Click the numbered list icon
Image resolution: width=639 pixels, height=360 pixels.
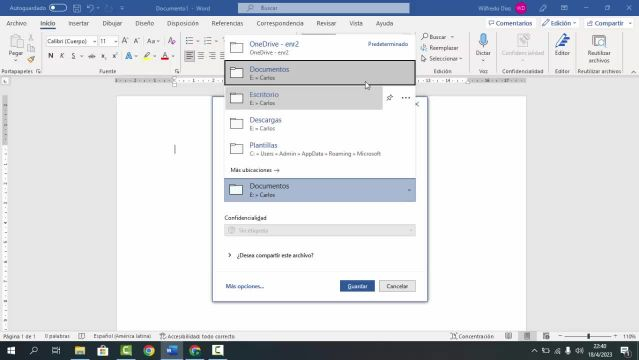[x=208, y=41]
